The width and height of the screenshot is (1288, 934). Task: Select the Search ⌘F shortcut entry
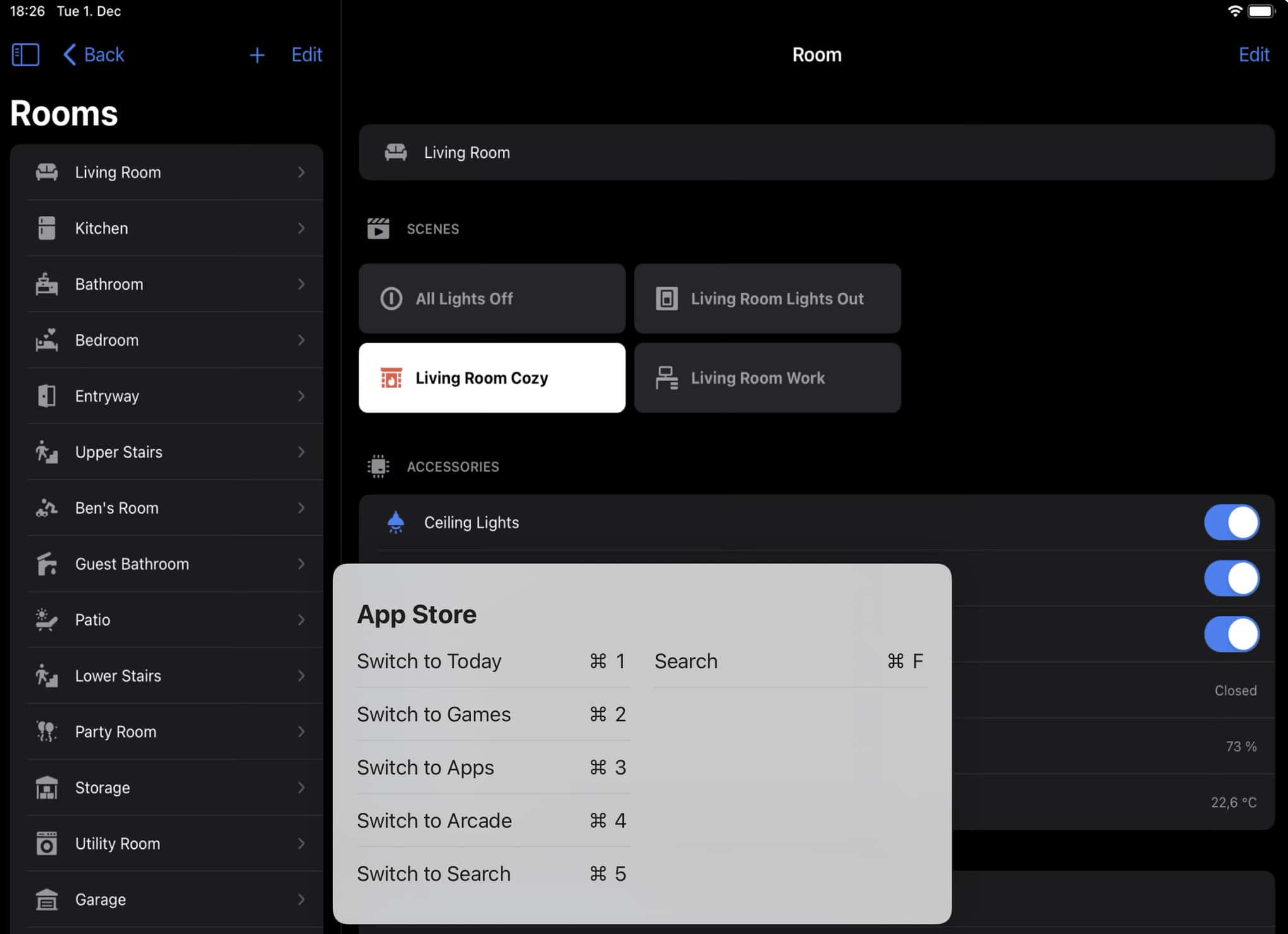(x=790, y=661)
